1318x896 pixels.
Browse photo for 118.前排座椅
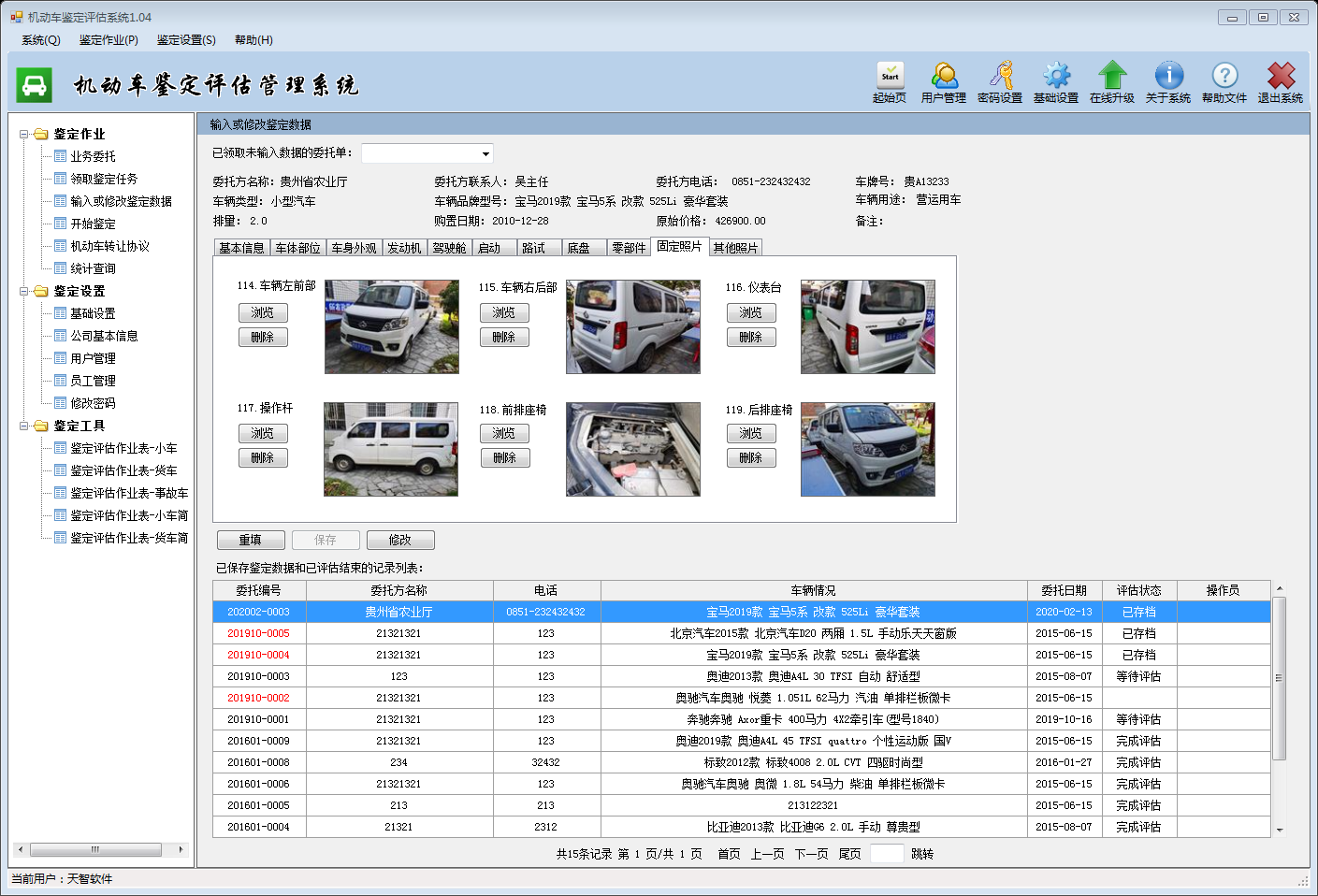(504, 433)
